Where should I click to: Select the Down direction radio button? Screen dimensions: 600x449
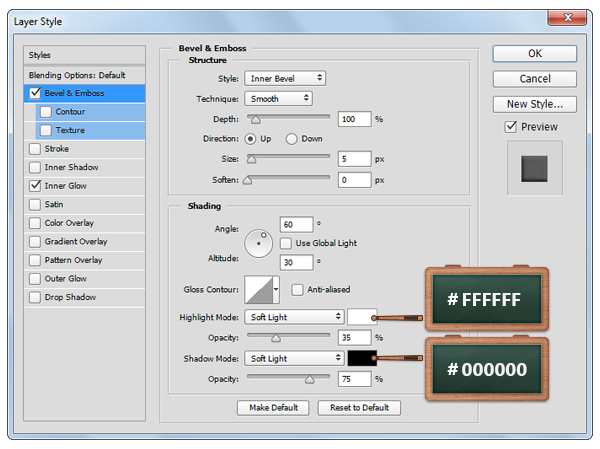tap(292, 139)
